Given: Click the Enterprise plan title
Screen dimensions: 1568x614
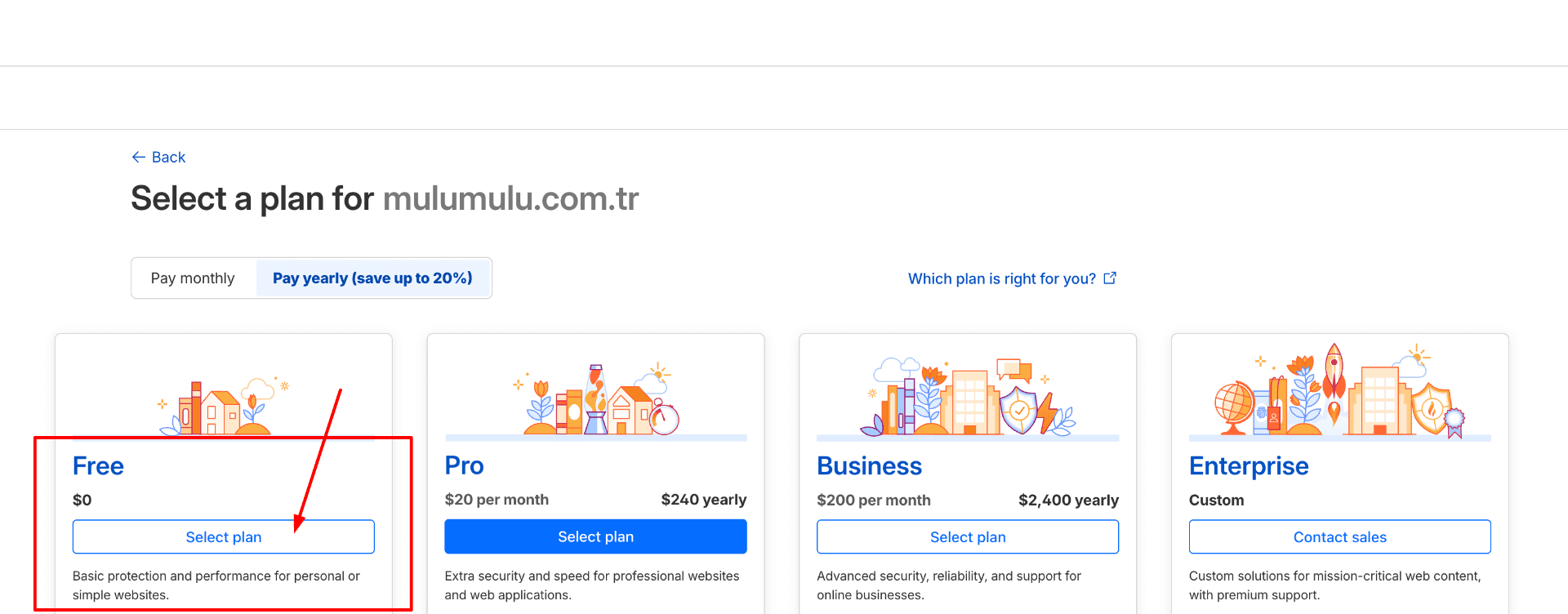Looking at the screenshot, I should (x=1249, y=466).
